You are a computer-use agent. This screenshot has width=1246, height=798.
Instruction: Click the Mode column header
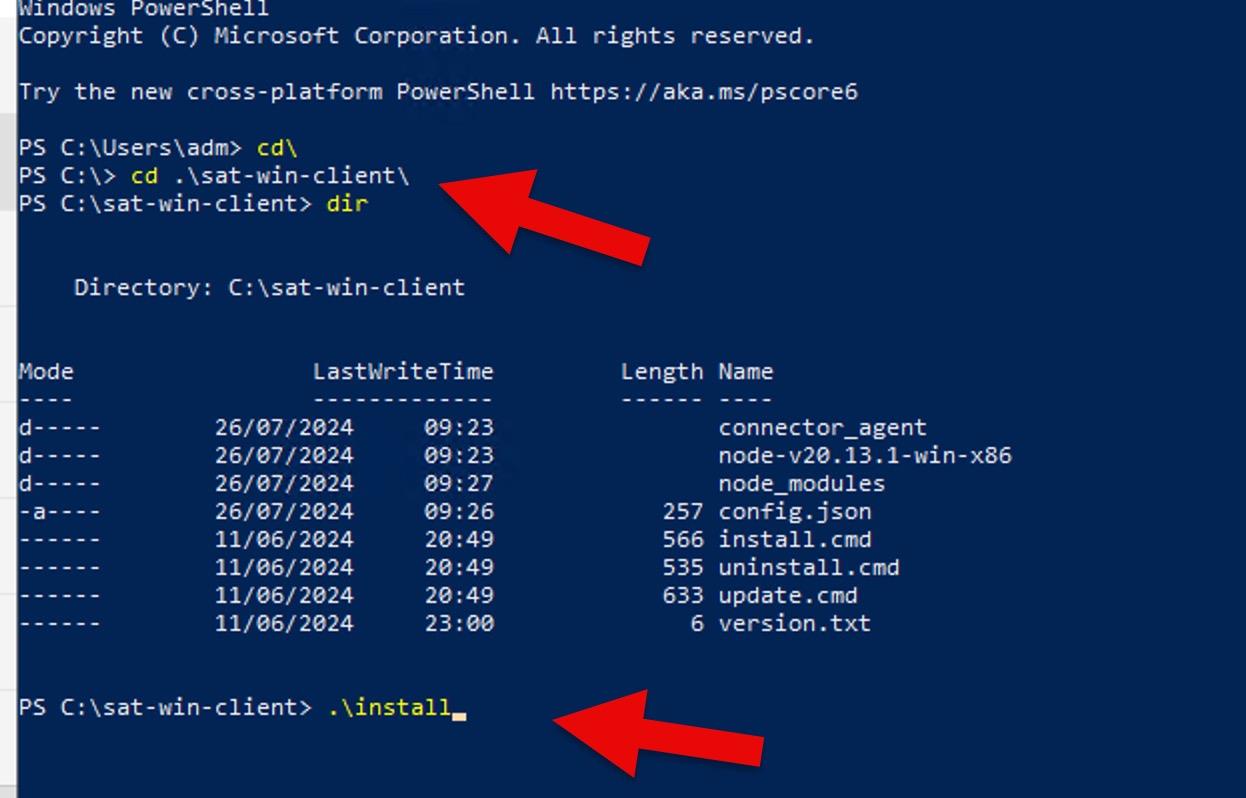click(x=46, y=372)
